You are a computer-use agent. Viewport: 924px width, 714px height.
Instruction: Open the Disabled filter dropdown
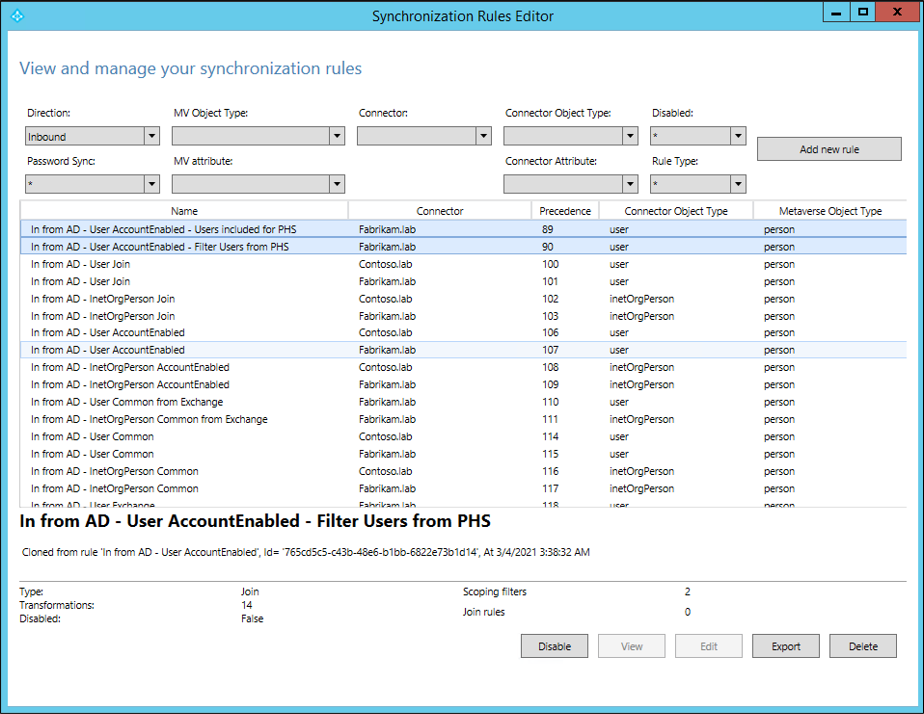(x=698, y=136)
